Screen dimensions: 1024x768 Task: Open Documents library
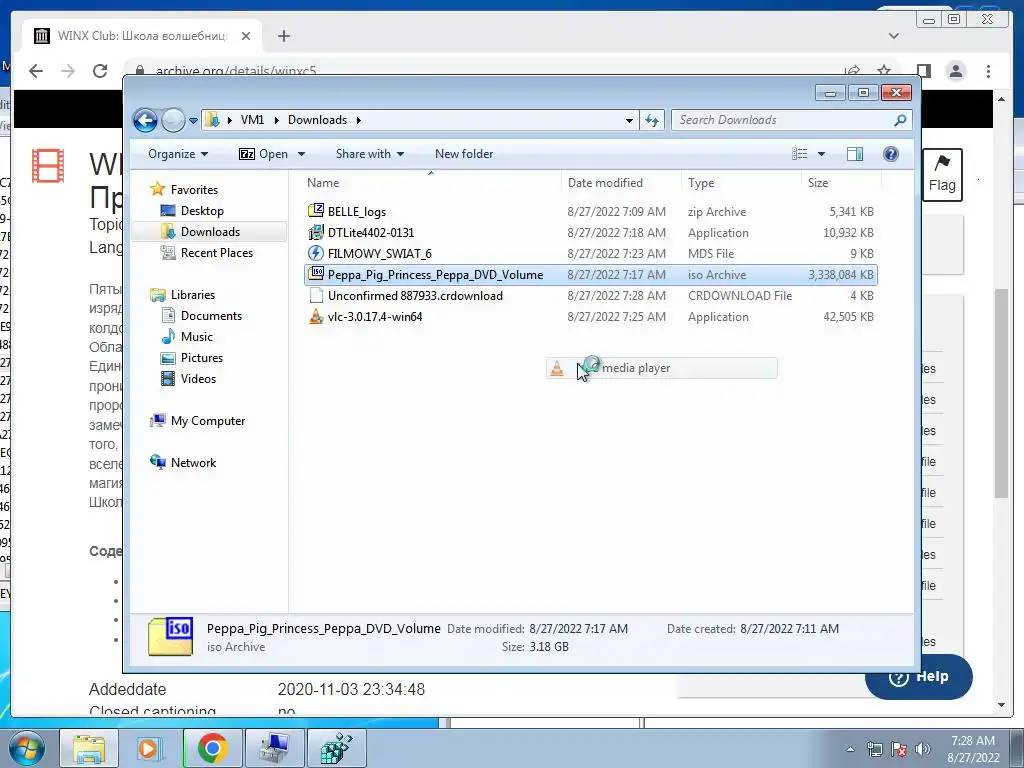(211, 316)
